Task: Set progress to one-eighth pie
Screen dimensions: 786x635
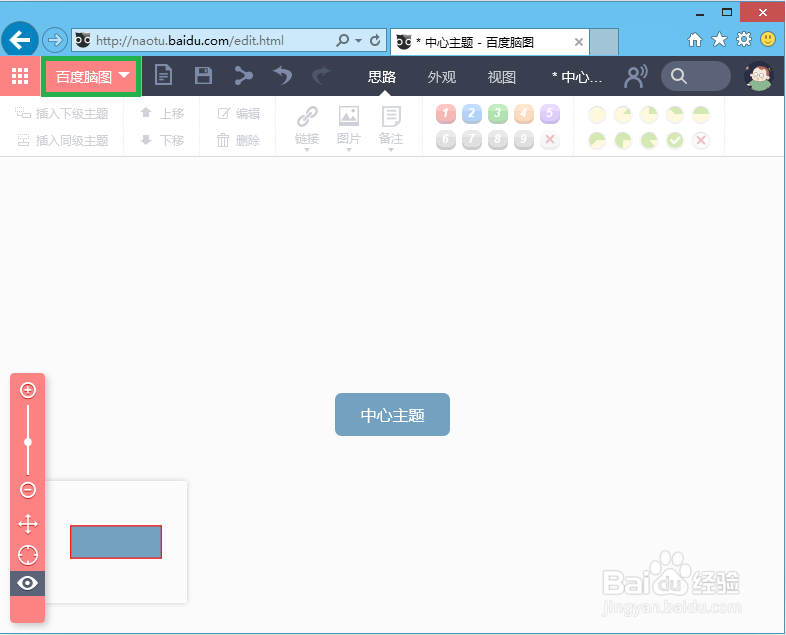Action: [x=623, y=115]
